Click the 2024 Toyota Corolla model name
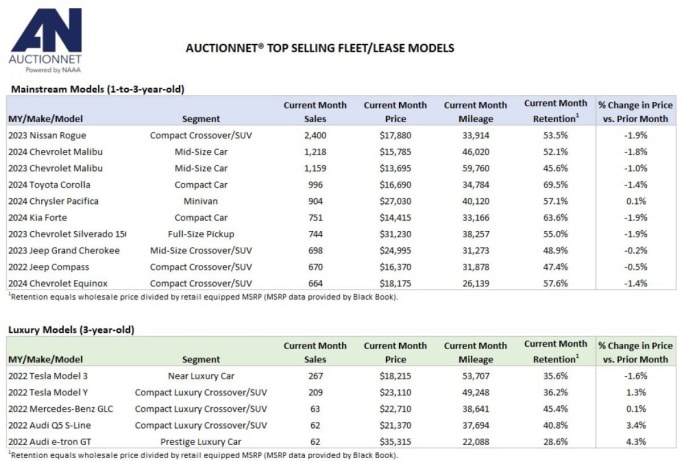This screenshot has height=462, width=684. pos(49,185)
